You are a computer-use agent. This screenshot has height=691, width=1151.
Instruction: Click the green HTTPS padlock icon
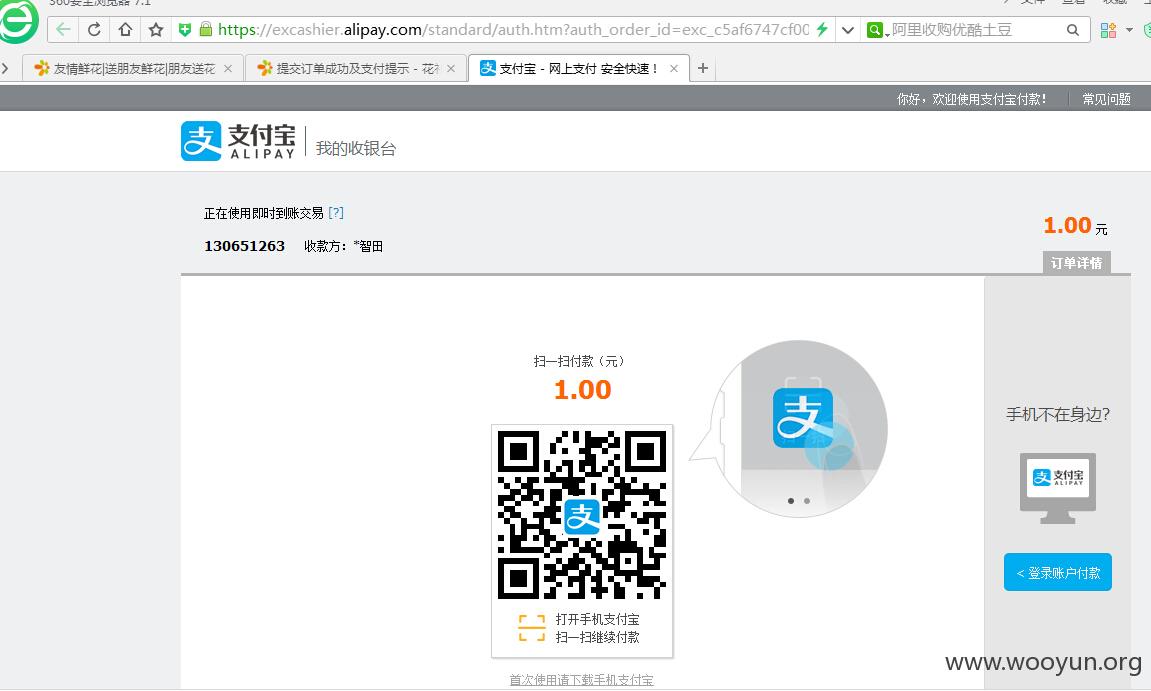(206, 29)
